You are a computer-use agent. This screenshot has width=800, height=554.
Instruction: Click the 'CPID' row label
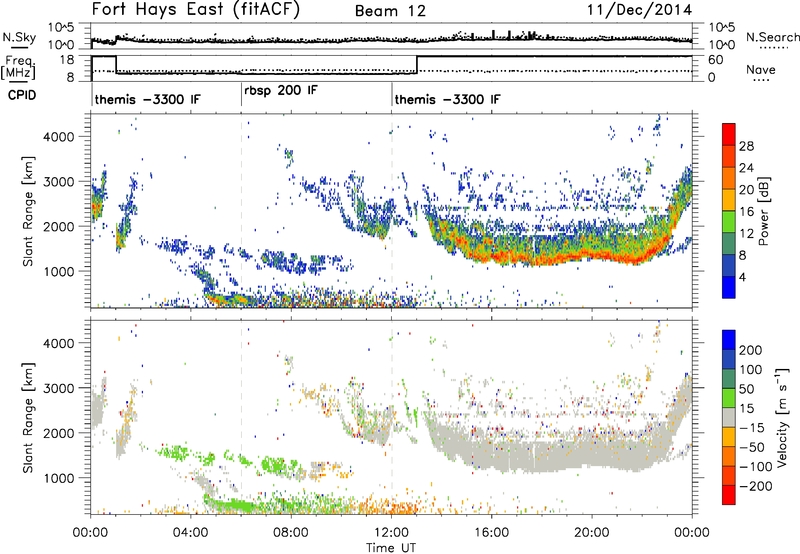tap(22, 95)
